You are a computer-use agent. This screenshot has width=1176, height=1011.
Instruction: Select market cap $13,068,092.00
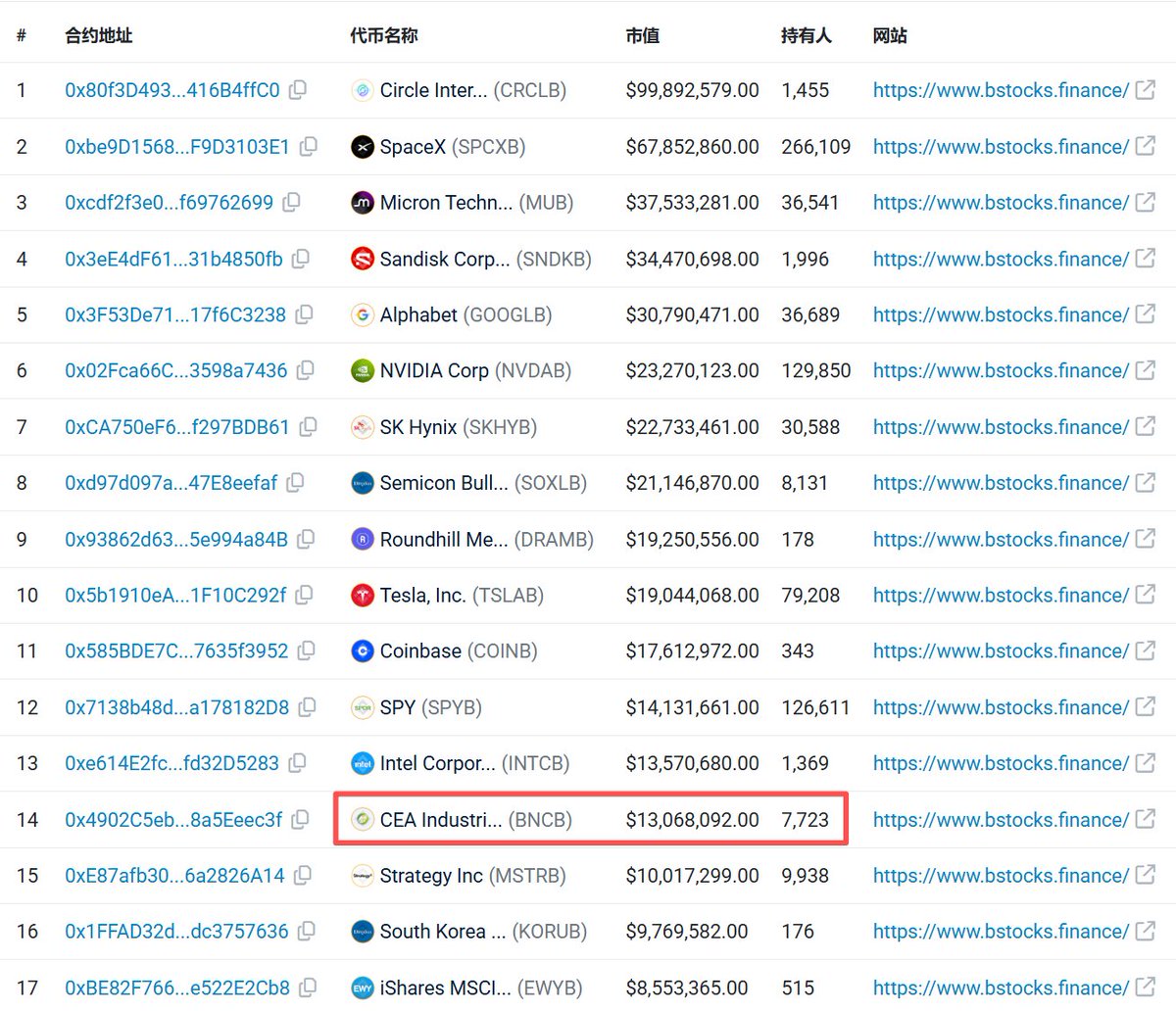tap(693, 819)
